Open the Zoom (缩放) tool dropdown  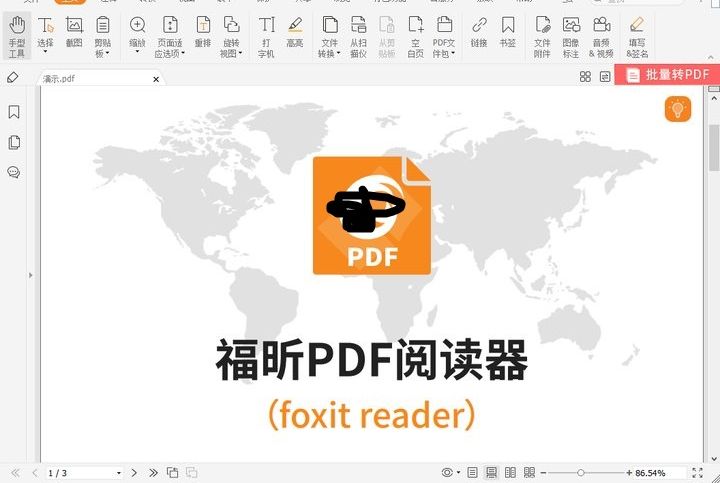click(137, 51)
